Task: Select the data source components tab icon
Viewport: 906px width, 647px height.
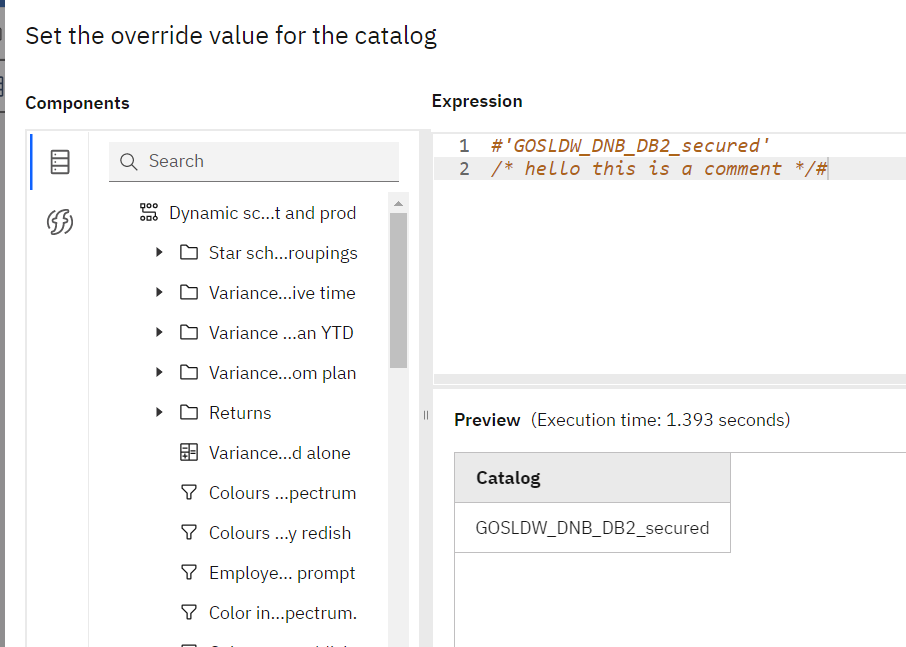Action: tap(60, 162)
